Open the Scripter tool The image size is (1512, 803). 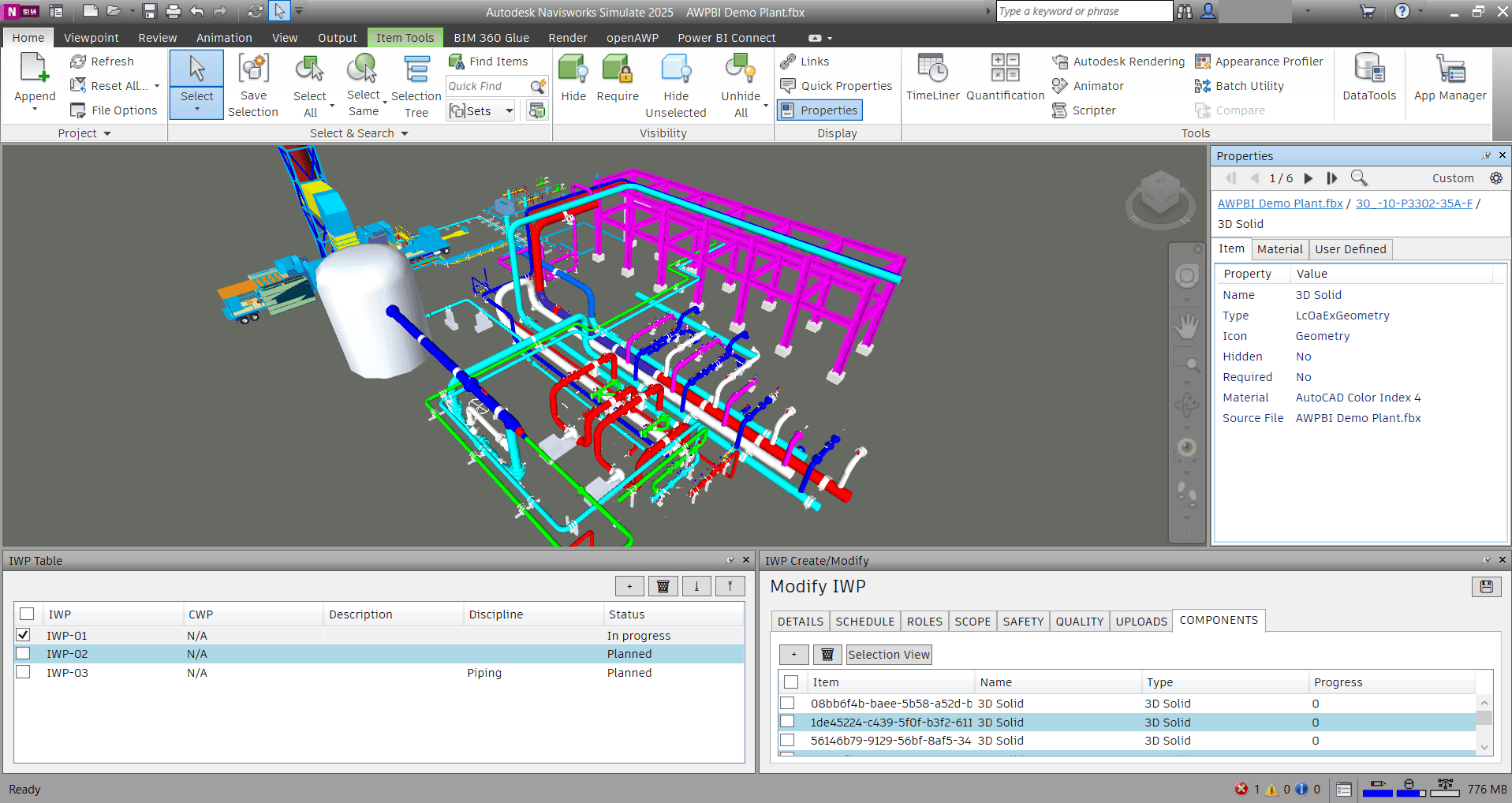[1084, 110]
